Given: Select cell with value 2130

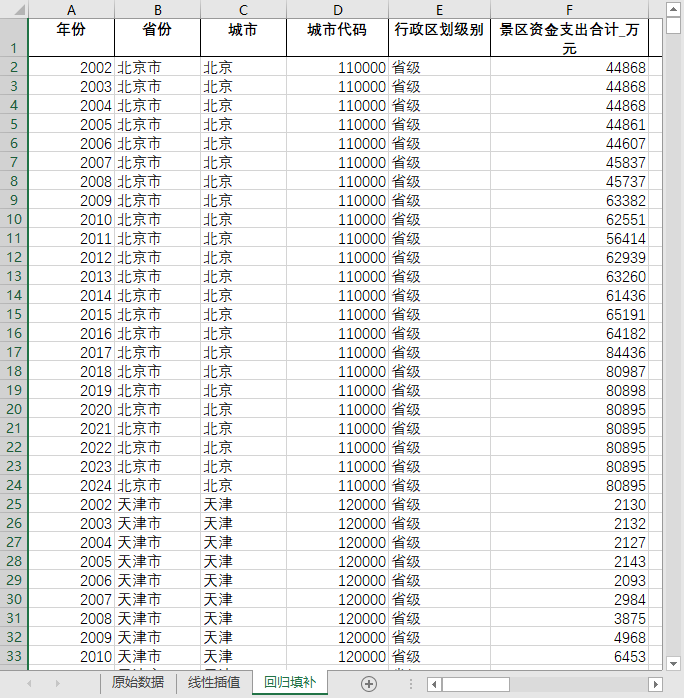Looking at the screenshot, I should tap(570, 504).
